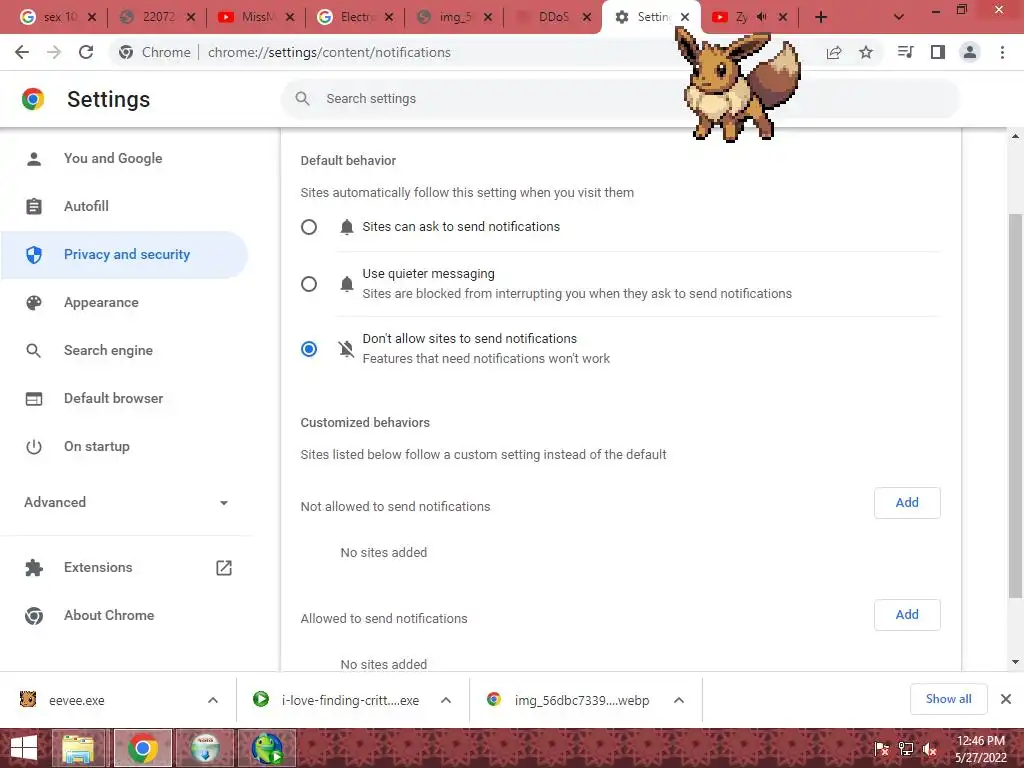Close the Settings tab
Screen dimensions: 1024x768
pyautogui.click(x=684, y=18)
